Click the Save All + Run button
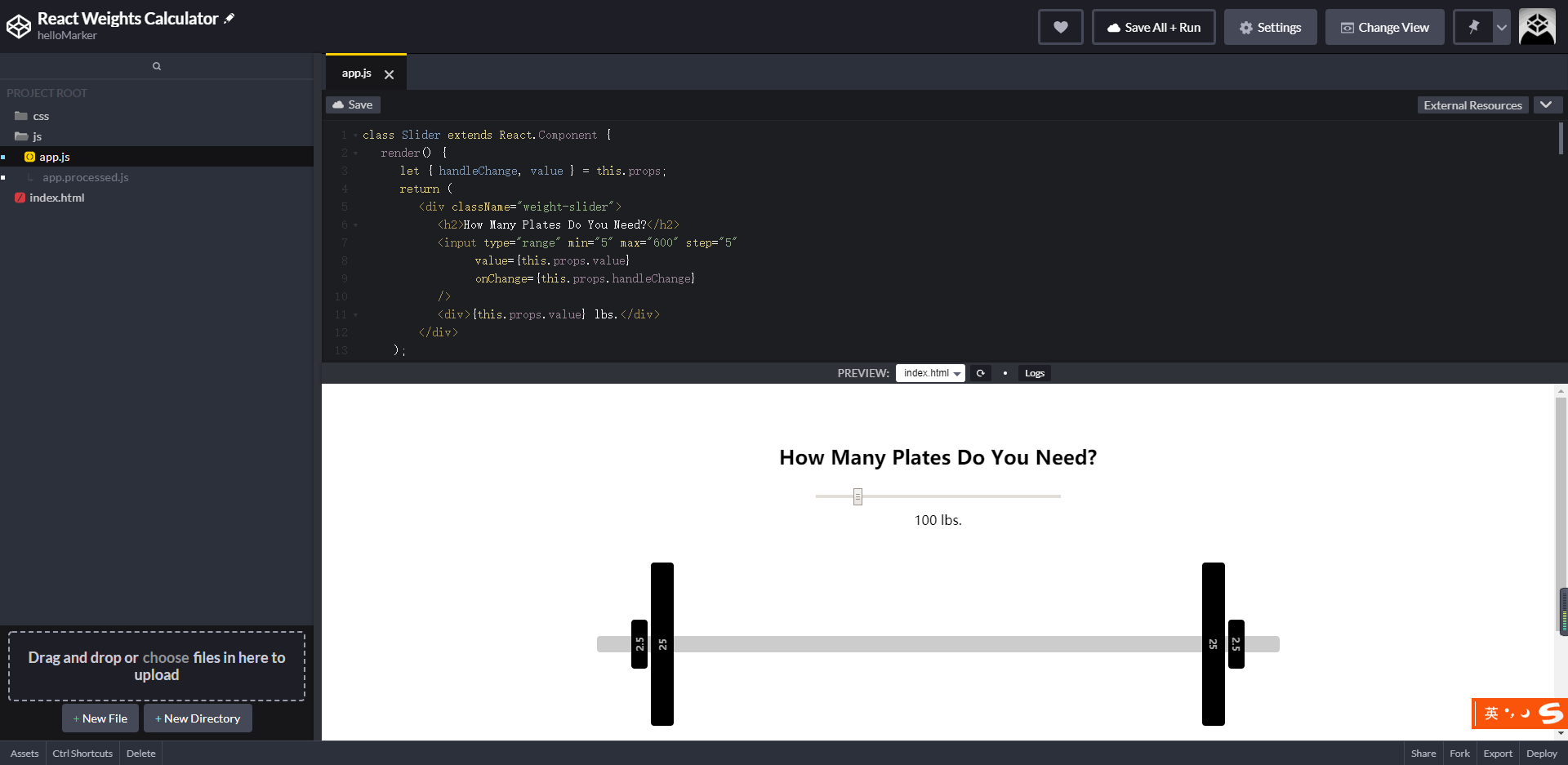1568x765 pixels. pos(1153,27)
